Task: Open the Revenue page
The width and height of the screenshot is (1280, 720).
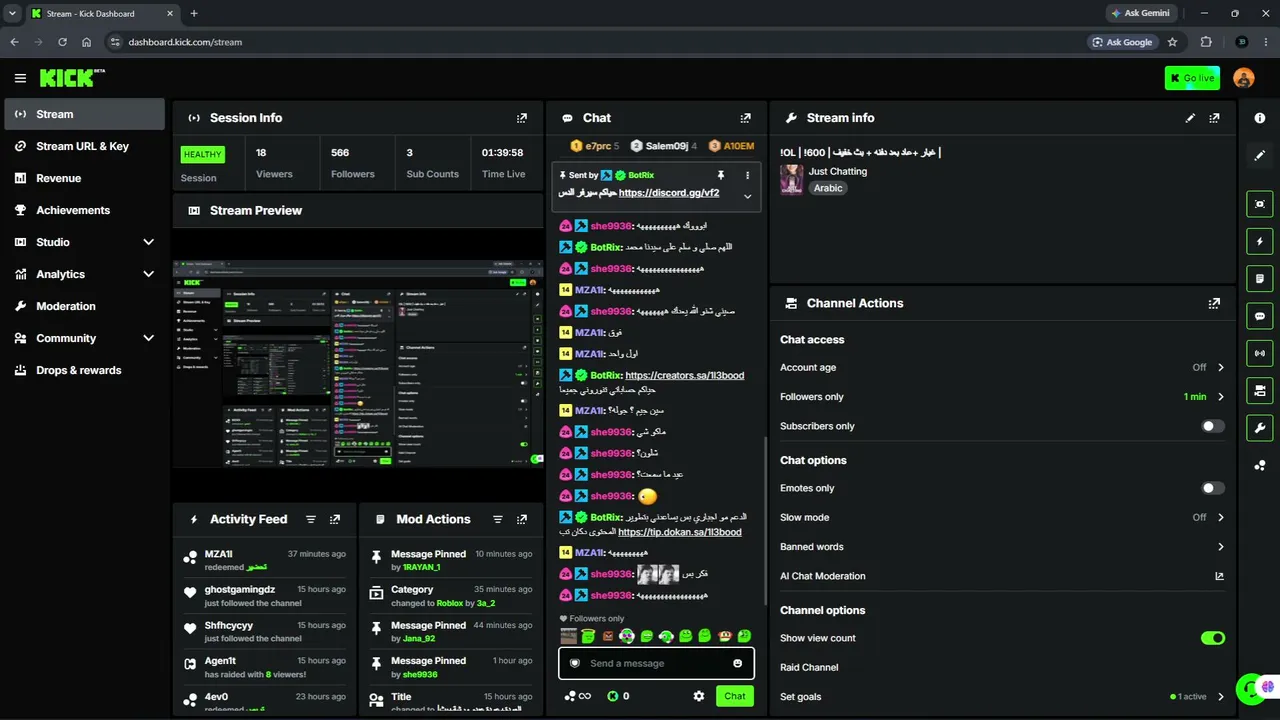Action: [85, 178]
